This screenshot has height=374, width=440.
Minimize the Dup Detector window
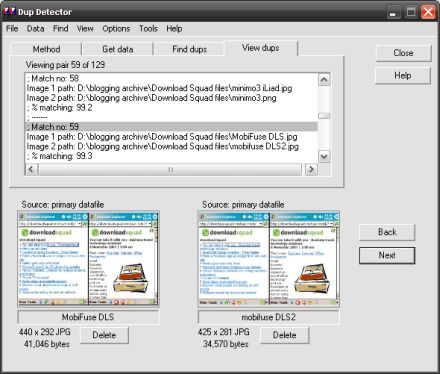tap(394, 12)
